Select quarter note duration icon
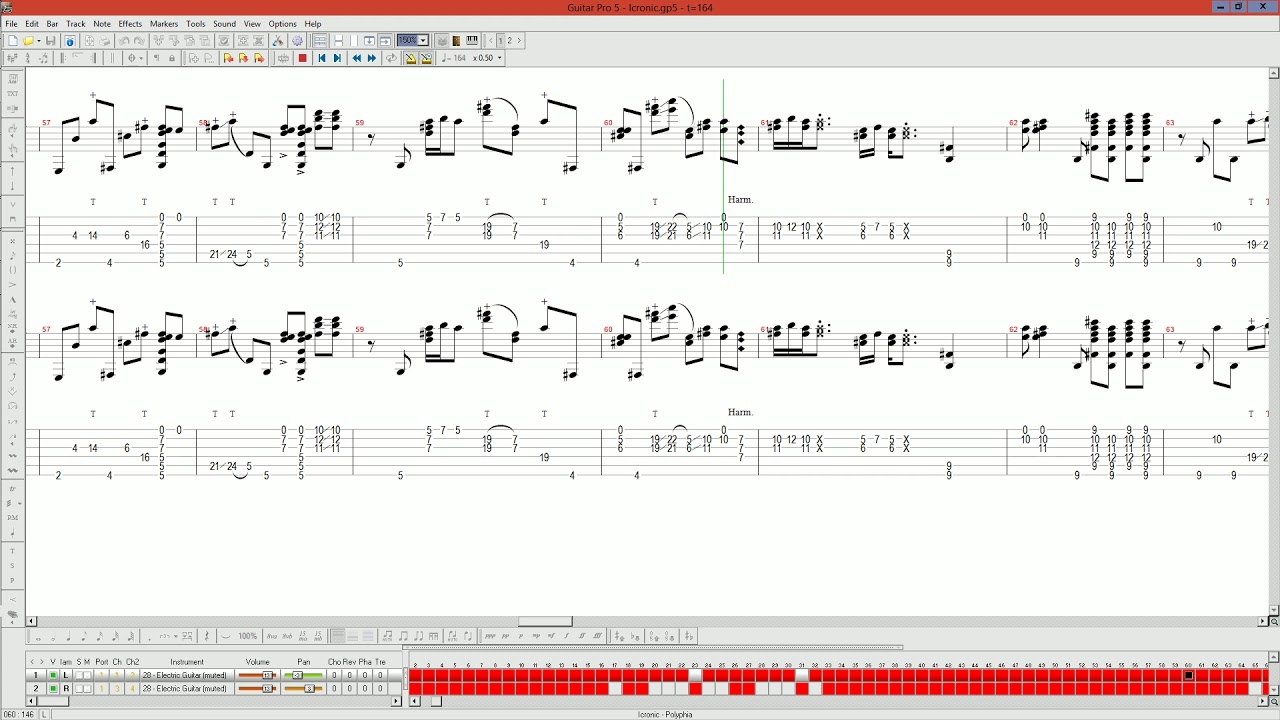Viewport: 1280px width, 720px height. click(x=69, y=636)
